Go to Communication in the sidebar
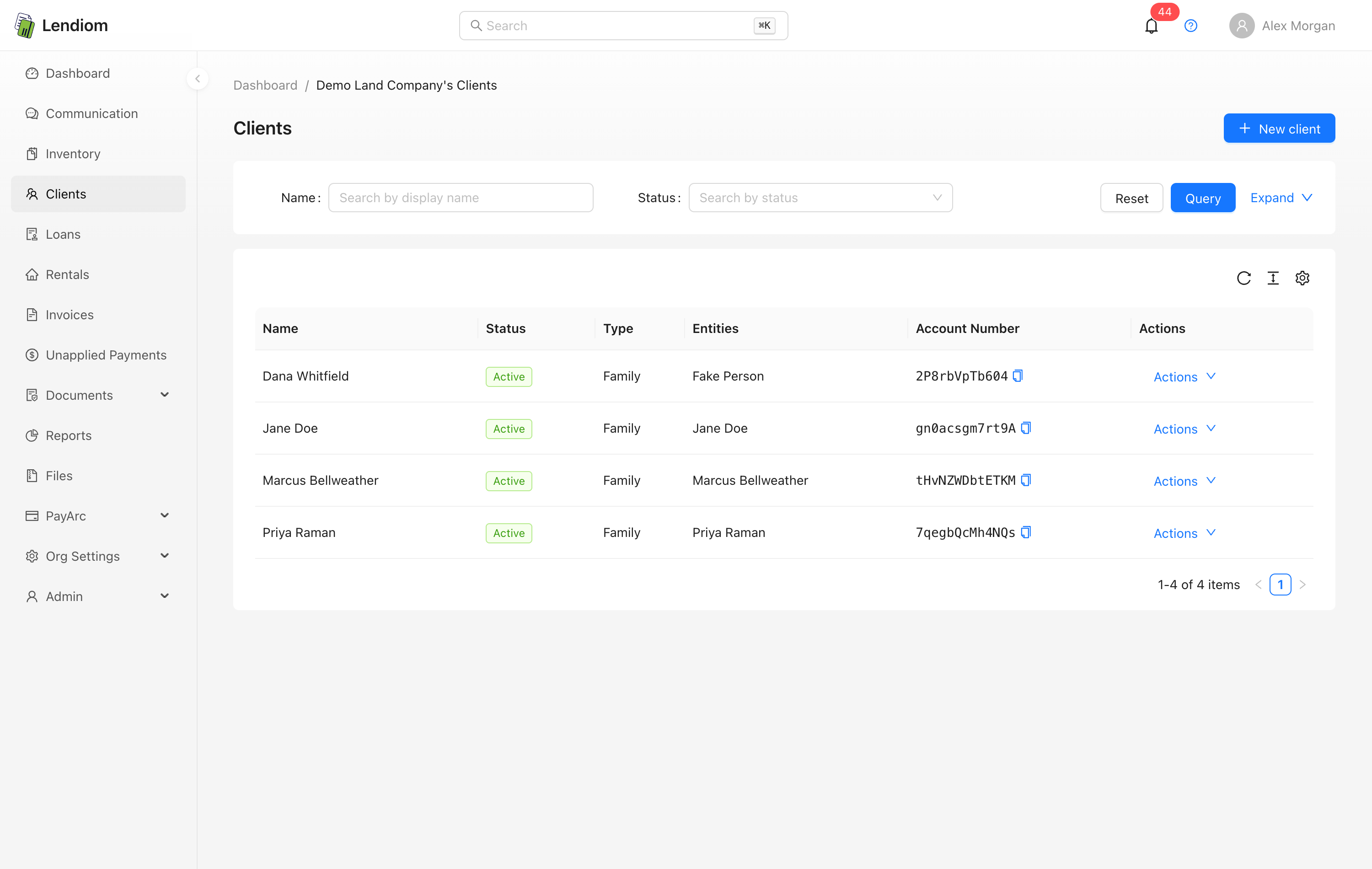The height and width of the screenshot is (869, 1372). (x=98, y=113)
